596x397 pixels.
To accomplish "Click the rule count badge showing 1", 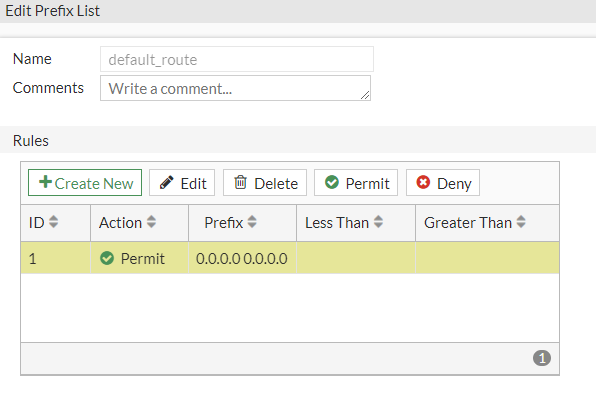I will 542,358.
